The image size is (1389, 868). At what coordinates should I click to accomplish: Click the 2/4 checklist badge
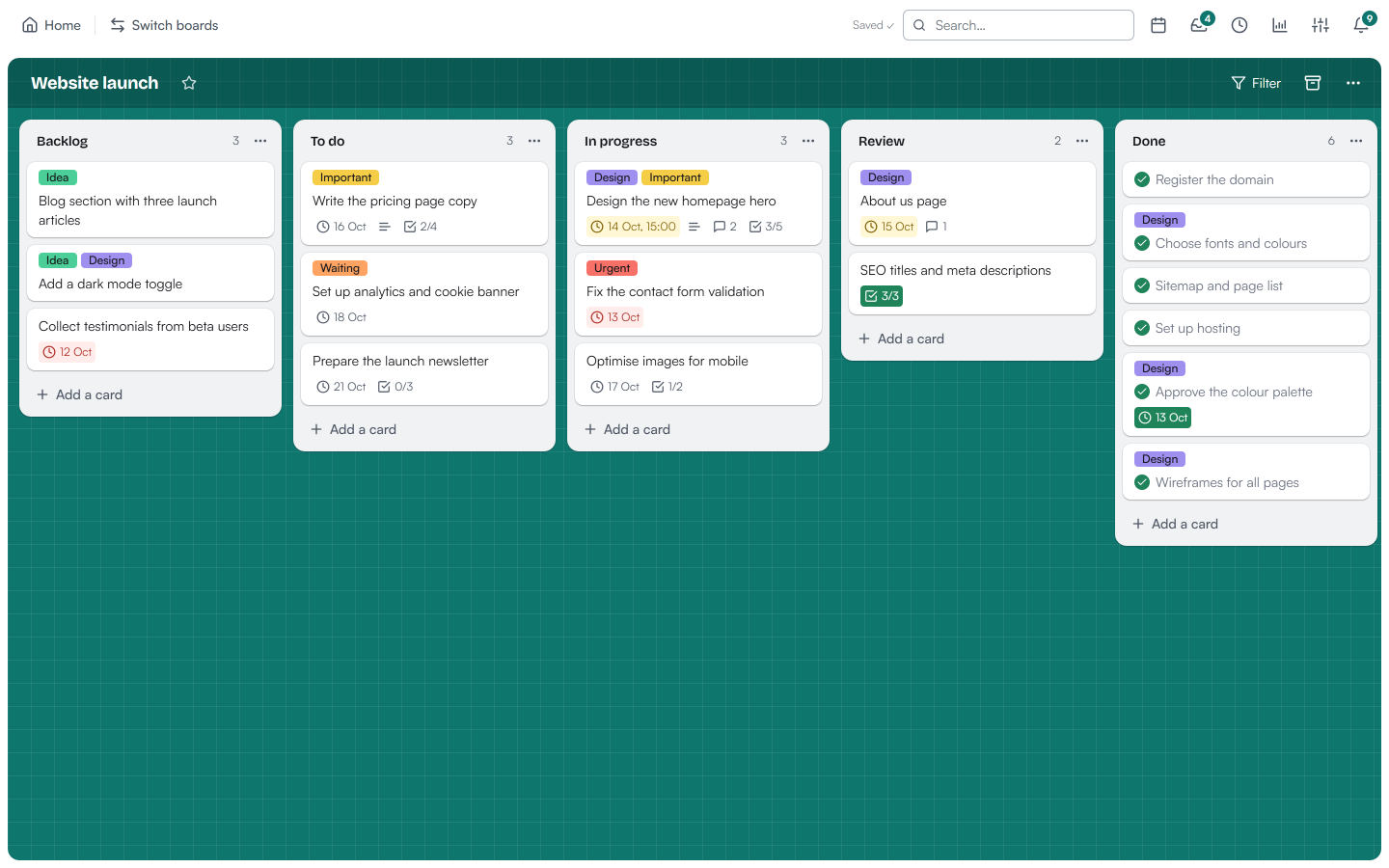421,227
